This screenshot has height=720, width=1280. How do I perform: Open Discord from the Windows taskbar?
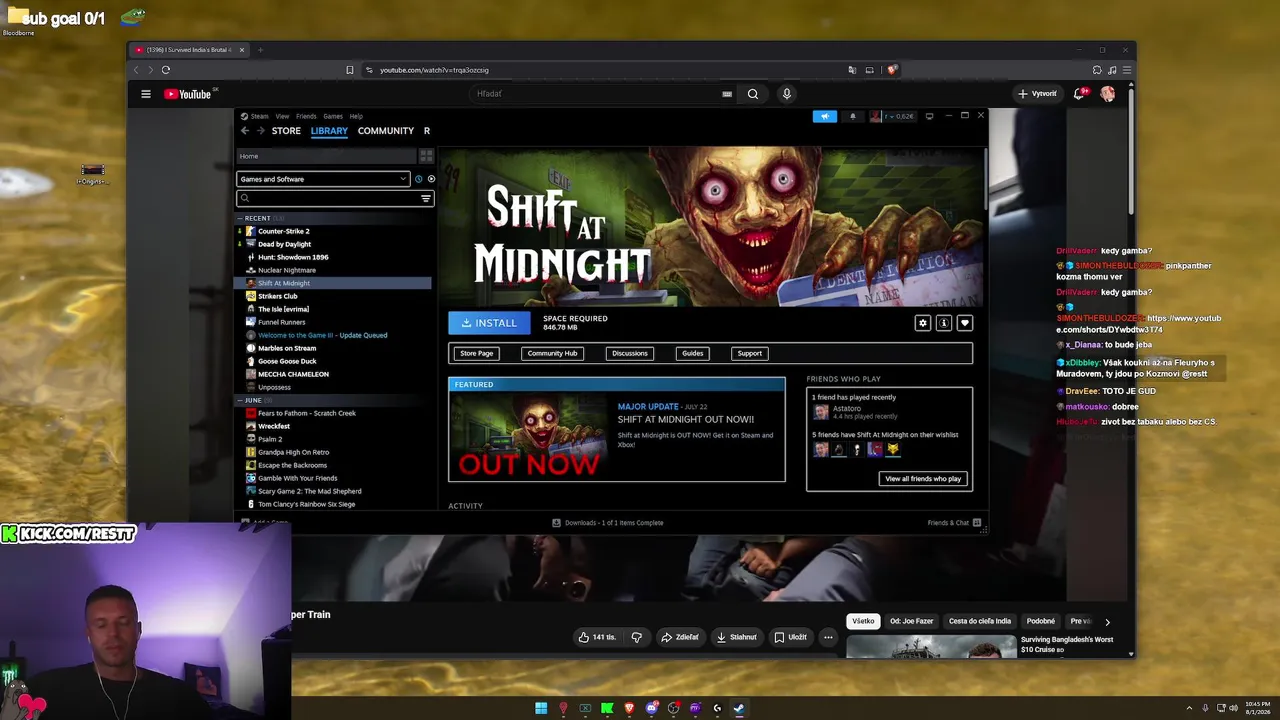pyautogui.click(x=651, y=709)
